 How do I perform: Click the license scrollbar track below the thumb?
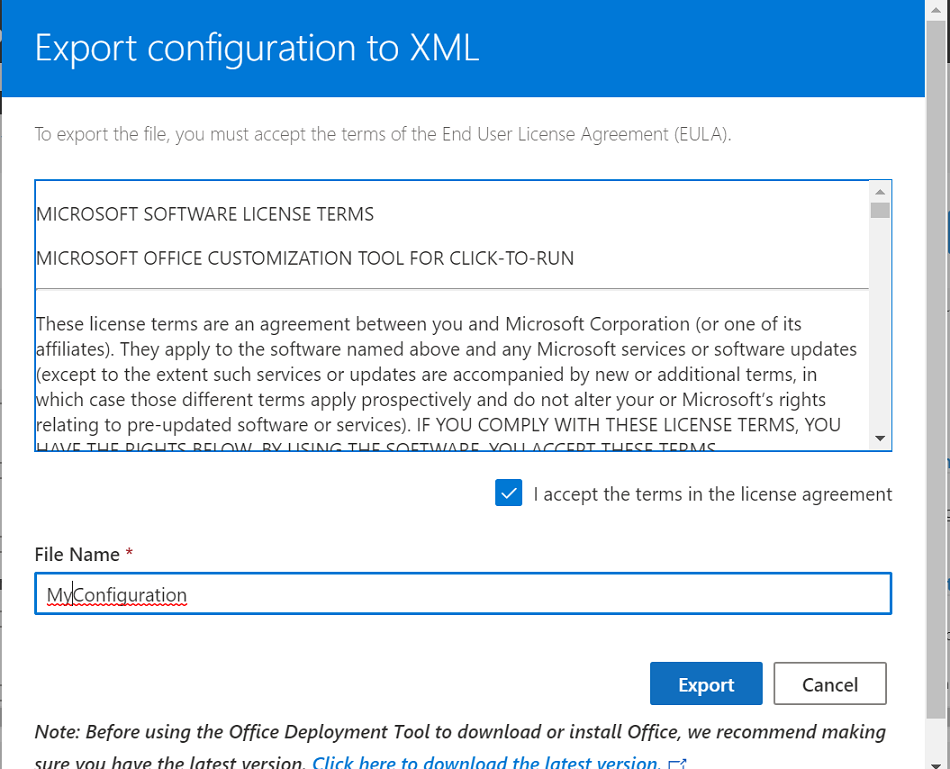click(x=880, y=323)
